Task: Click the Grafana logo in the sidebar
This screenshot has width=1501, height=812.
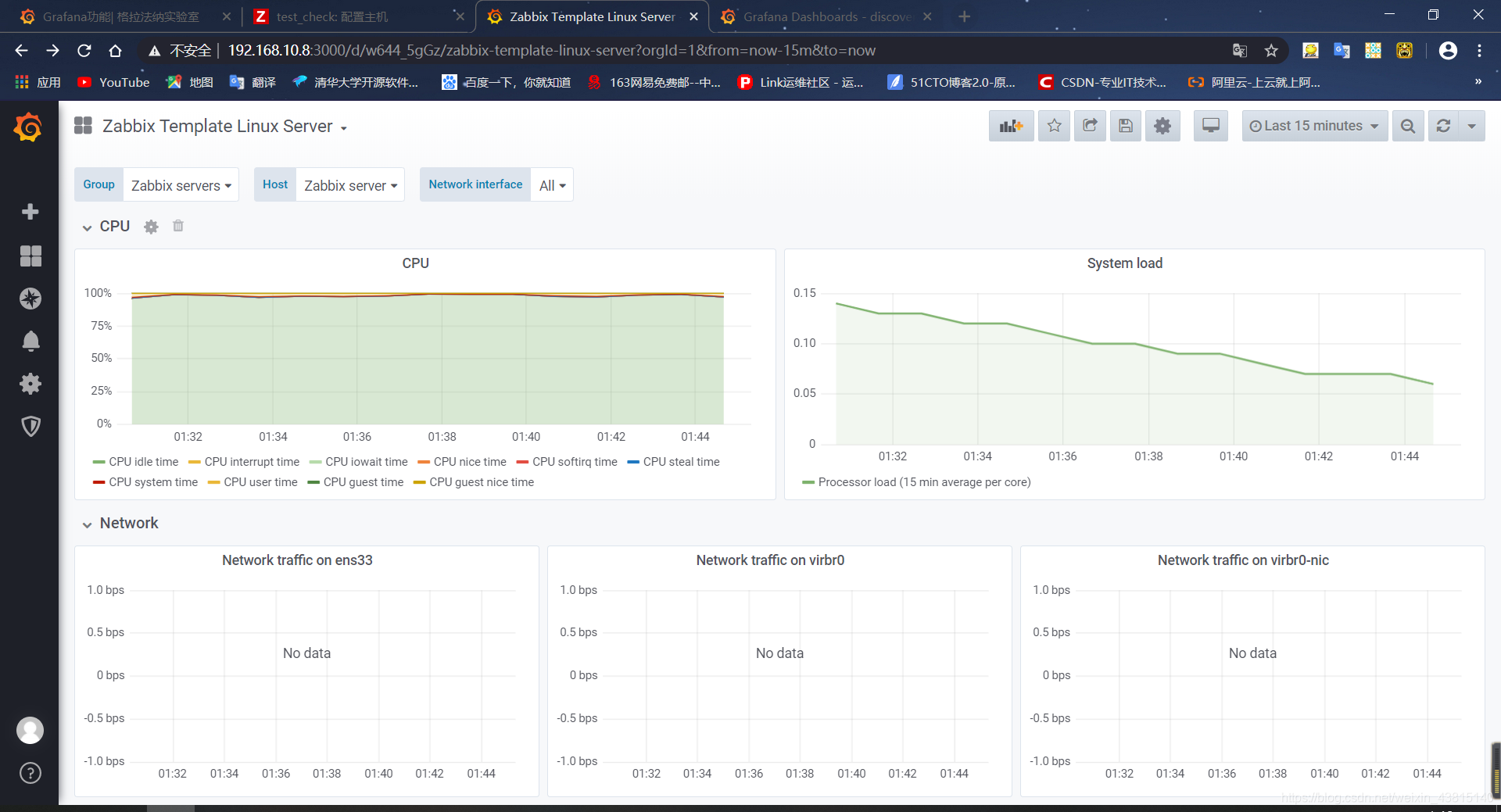Action: [29, 127]
